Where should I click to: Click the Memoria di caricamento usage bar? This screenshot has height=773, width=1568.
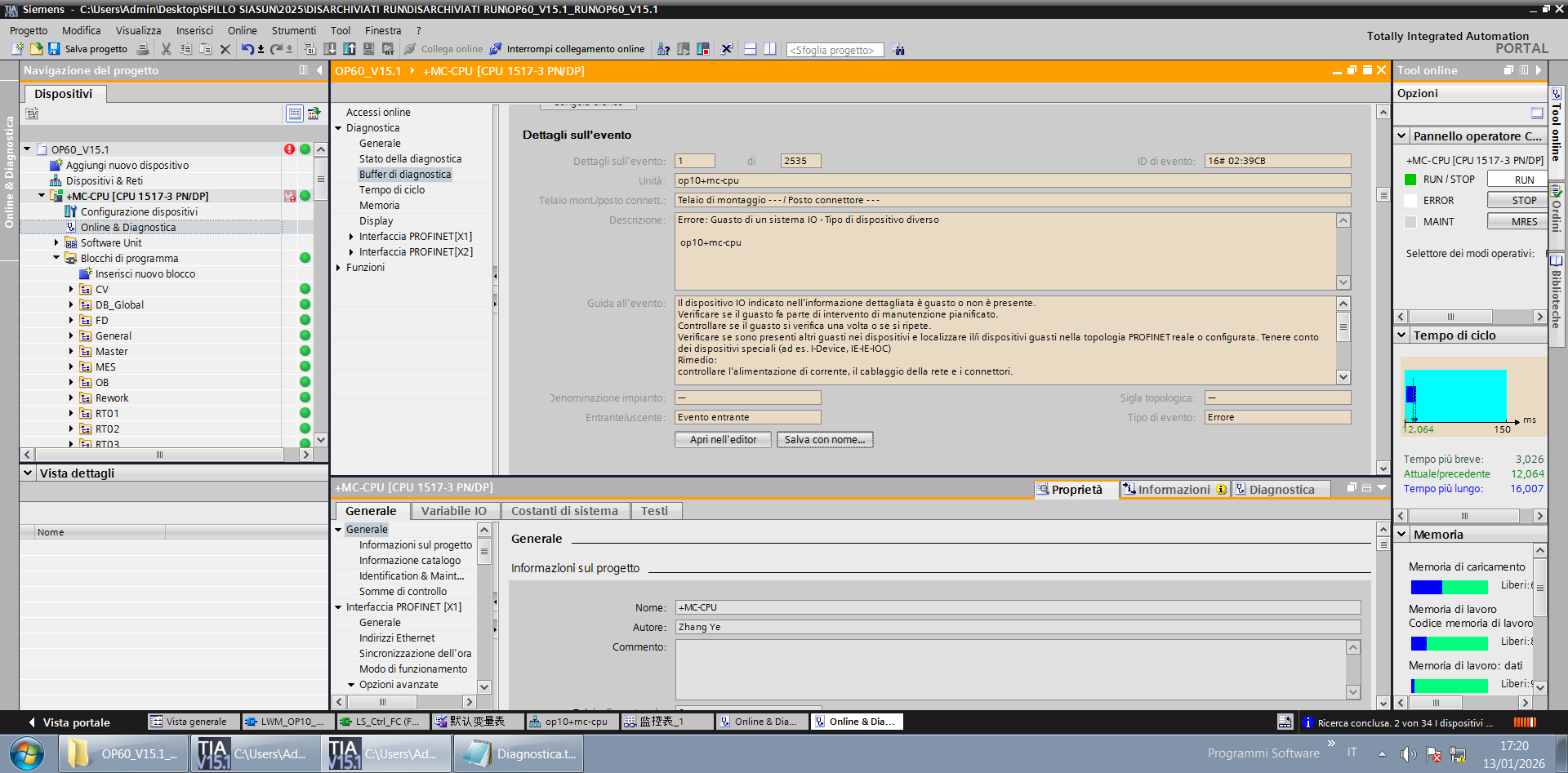click(x=1449, y=587)
